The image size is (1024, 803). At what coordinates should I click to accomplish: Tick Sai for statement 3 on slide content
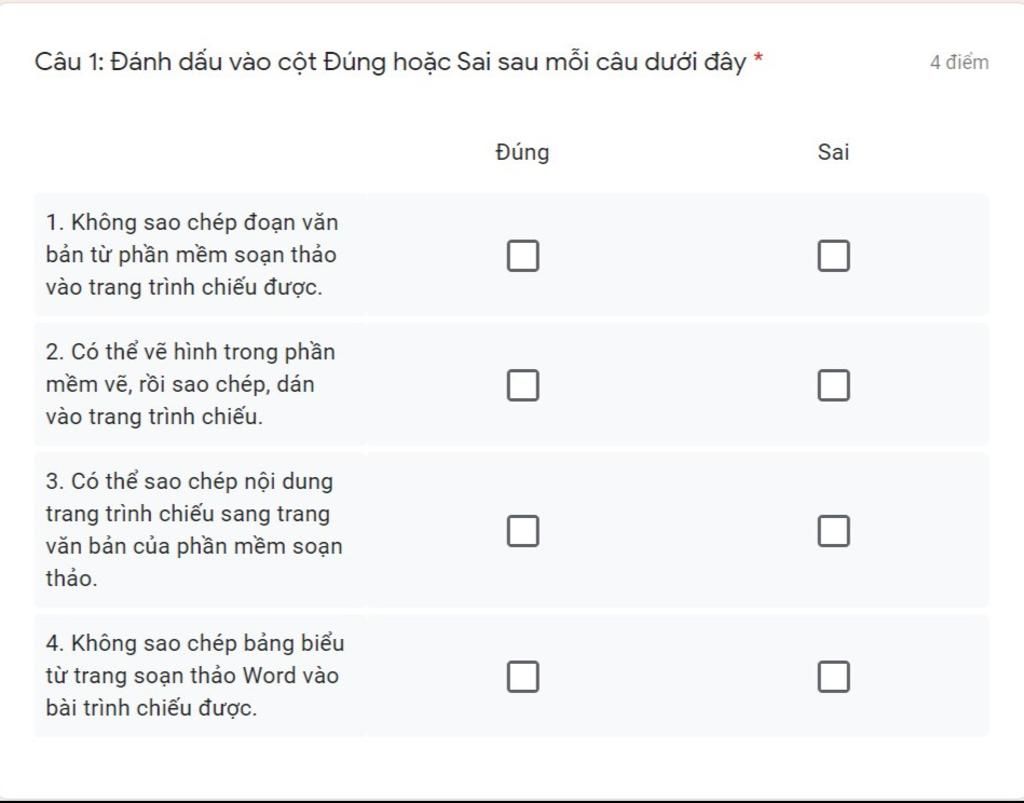tap(833, 531)
